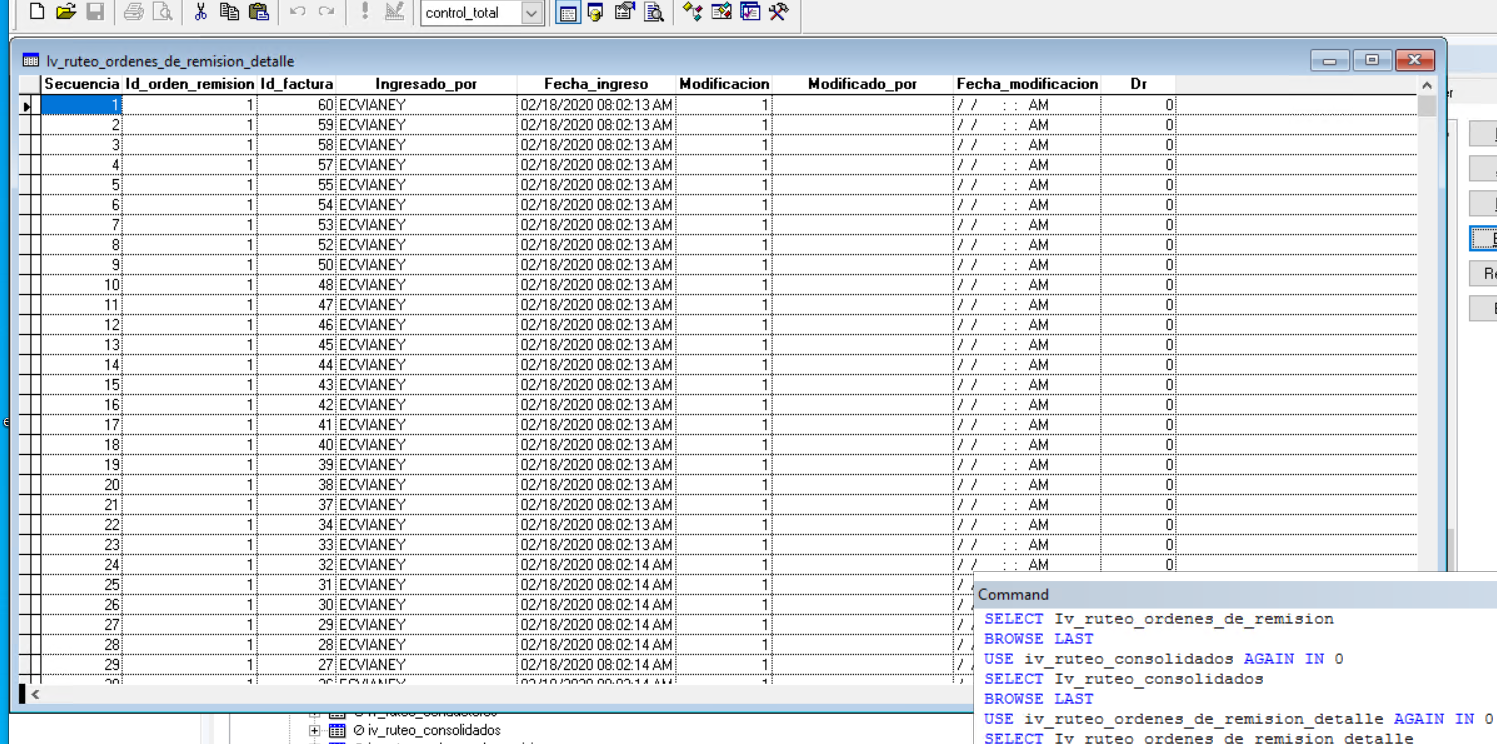Screen dimensions: 1497x744
Task: Click the browse window title bar table icon
Action: (30, 61)
